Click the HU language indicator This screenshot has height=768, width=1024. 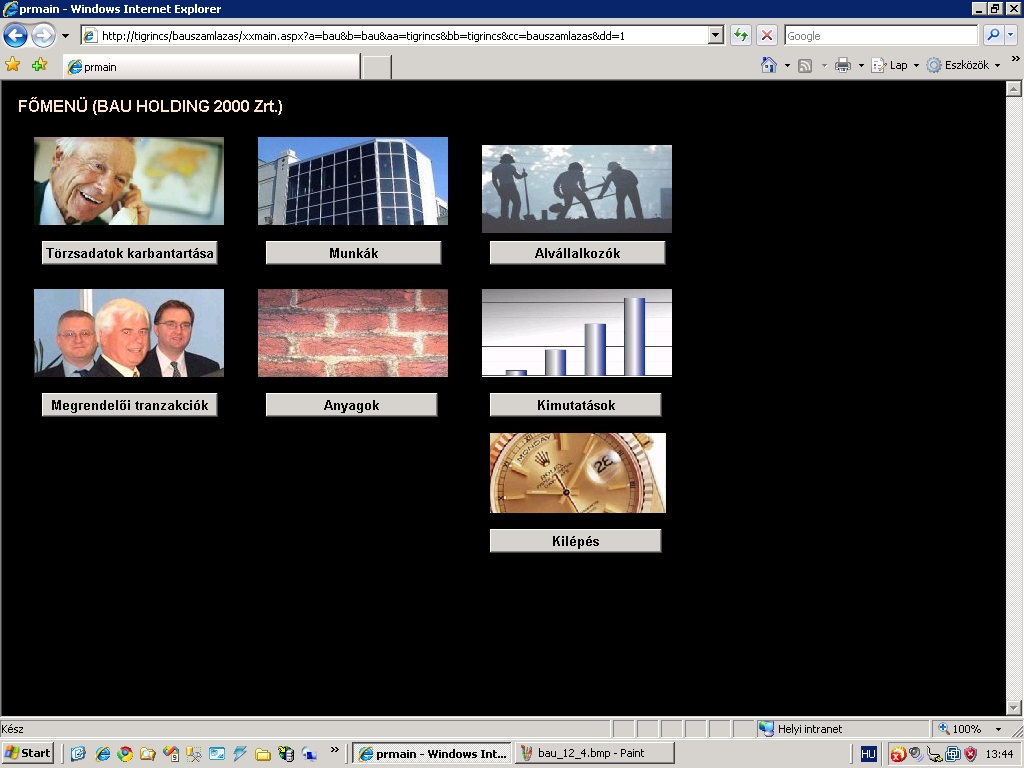[868, 754]
